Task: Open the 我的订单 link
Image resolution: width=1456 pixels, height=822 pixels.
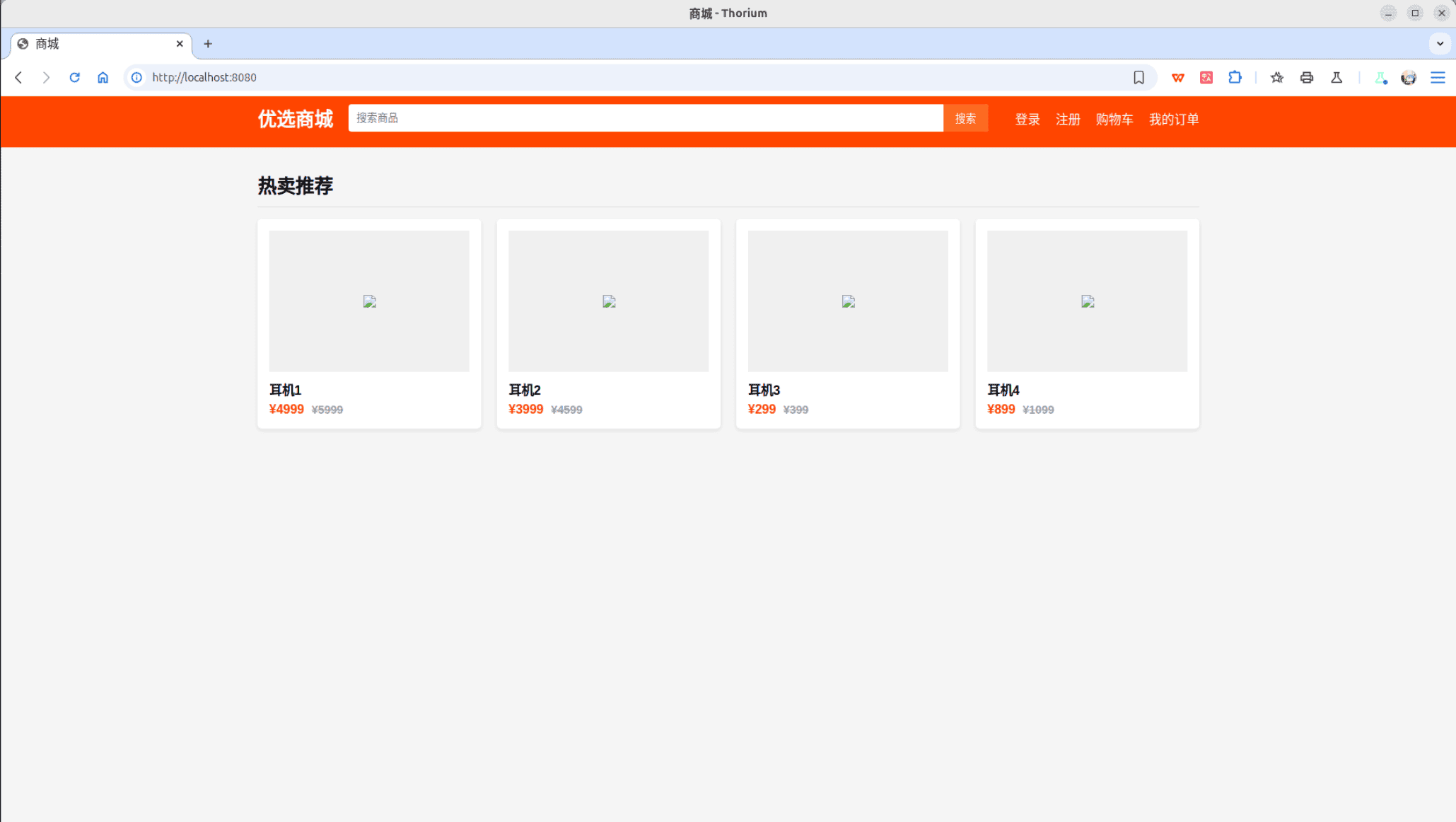Action: pos(1174,120)
